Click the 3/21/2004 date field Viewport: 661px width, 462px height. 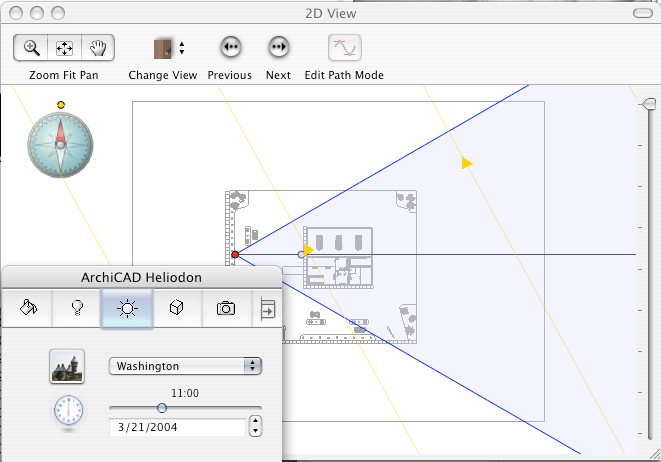pos(176,427)
